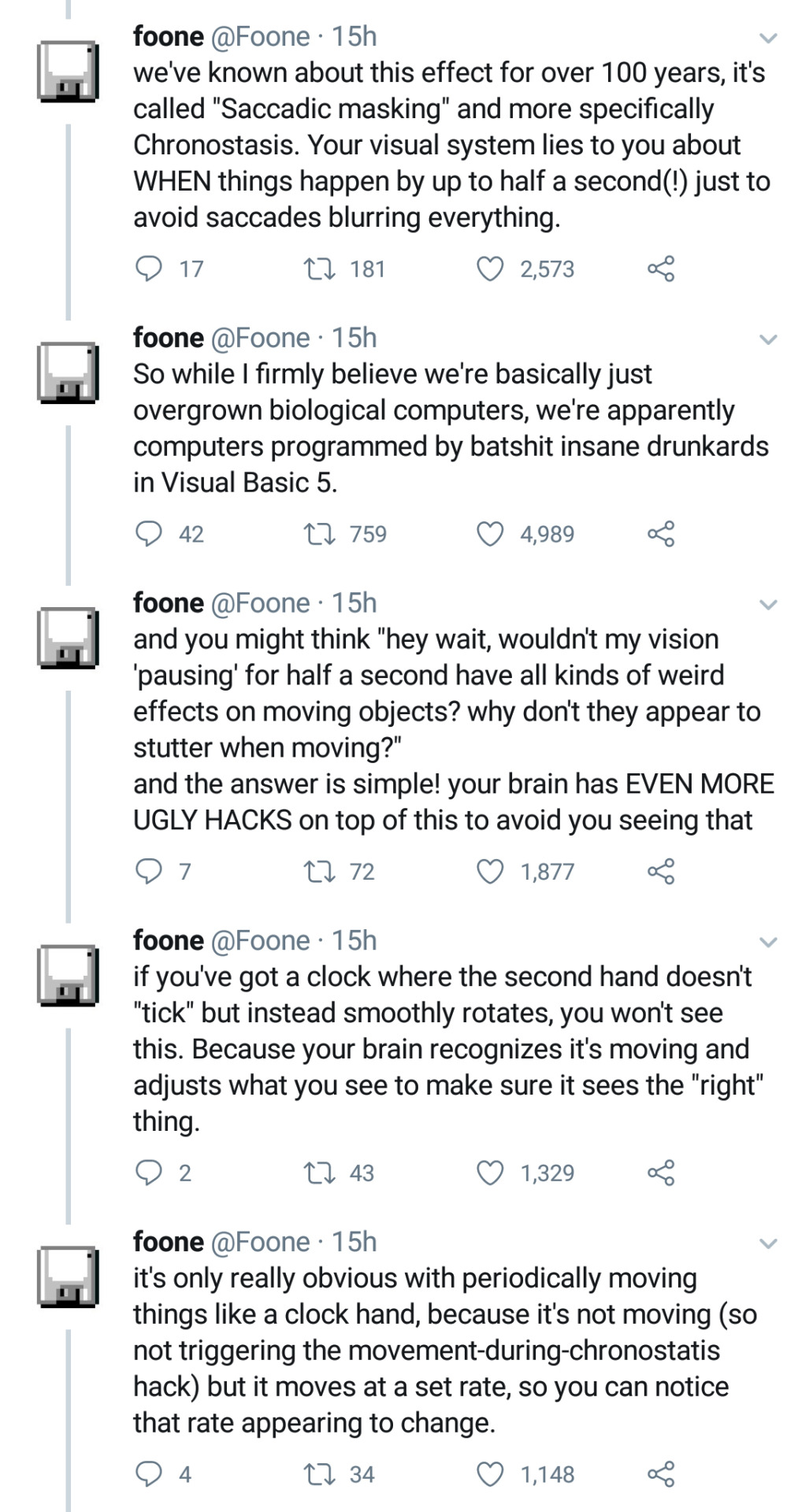Expand options for the Visual Basic 5 tweet
Viewport: 798px width, 1512px height.
tap(768, 339)
